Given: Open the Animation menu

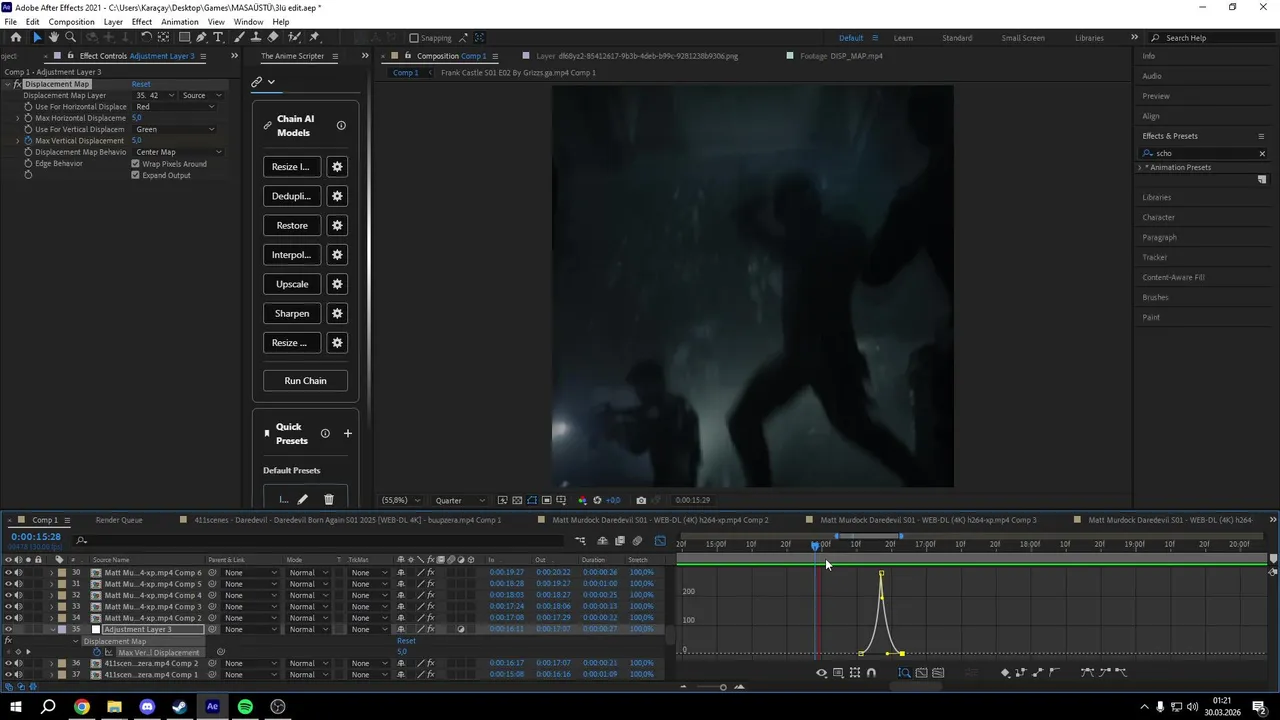Looking at the screenshot, I should [x=180, y=22].
